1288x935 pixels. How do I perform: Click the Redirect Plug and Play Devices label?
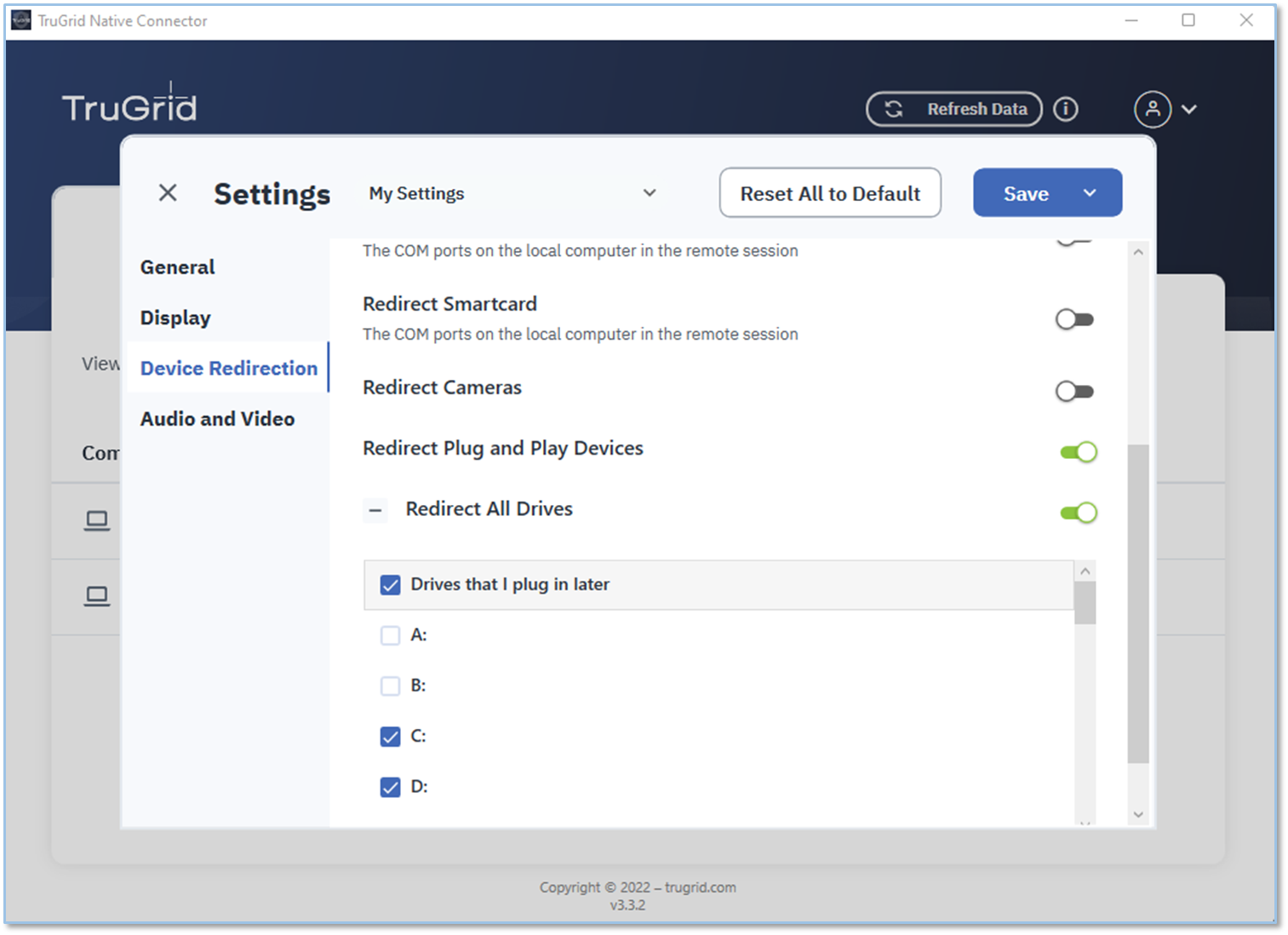pyautogui.click(x=503, y=448)
